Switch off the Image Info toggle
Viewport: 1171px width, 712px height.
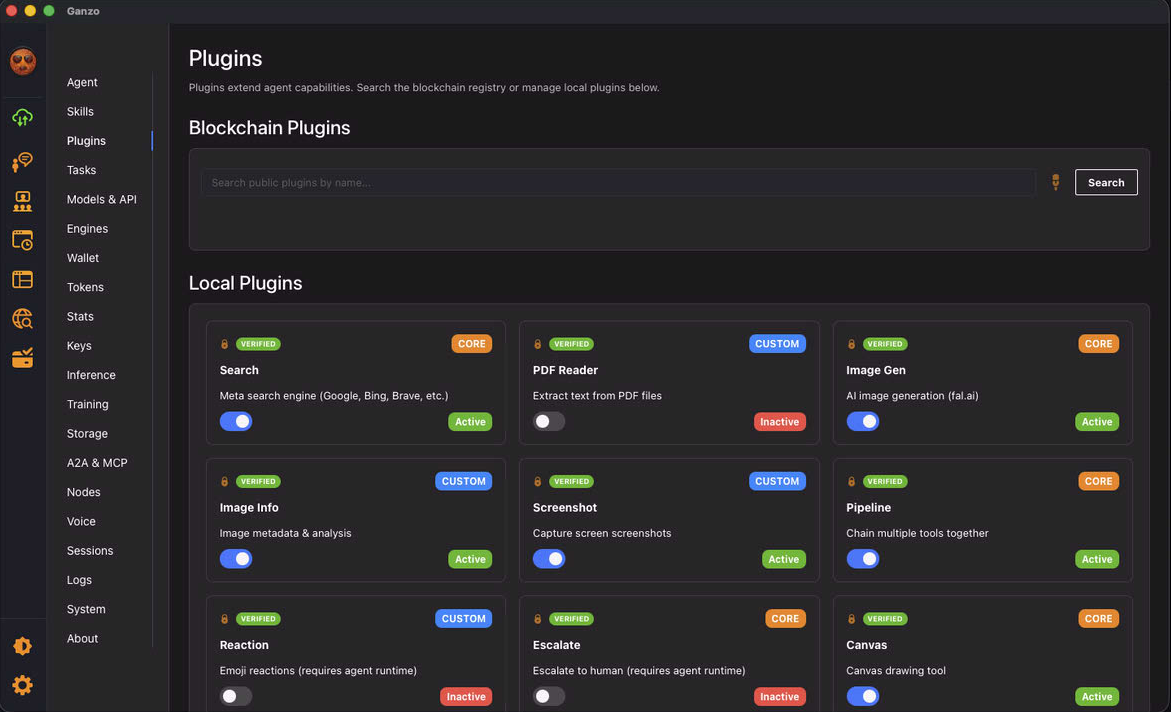coord(236,559)
